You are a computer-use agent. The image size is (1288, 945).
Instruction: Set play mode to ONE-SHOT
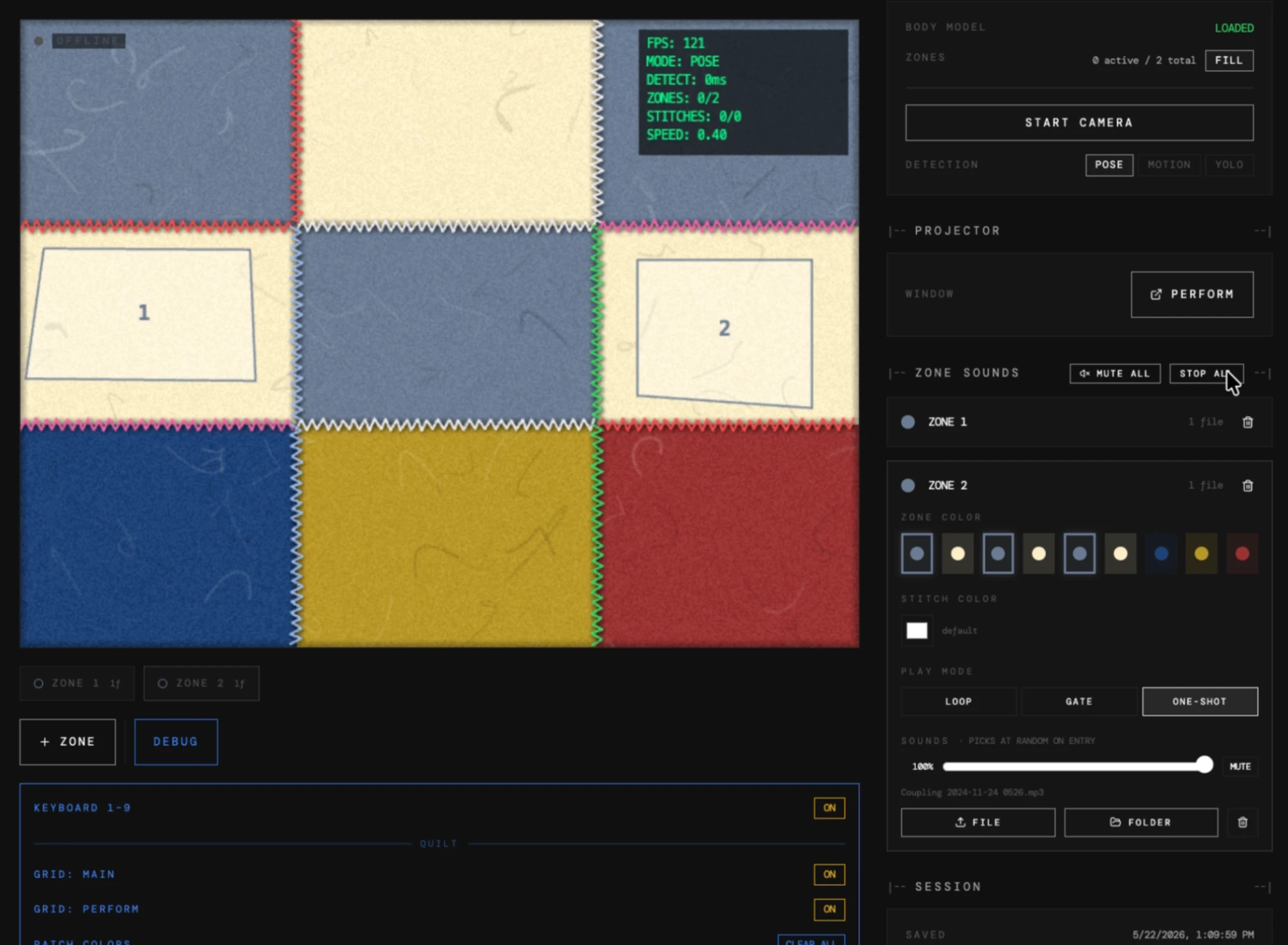point(1200,701)
